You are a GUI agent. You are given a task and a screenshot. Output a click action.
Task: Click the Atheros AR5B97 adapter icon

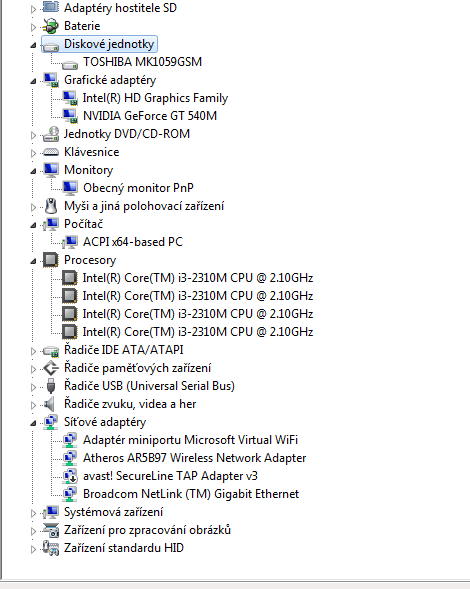70,458
